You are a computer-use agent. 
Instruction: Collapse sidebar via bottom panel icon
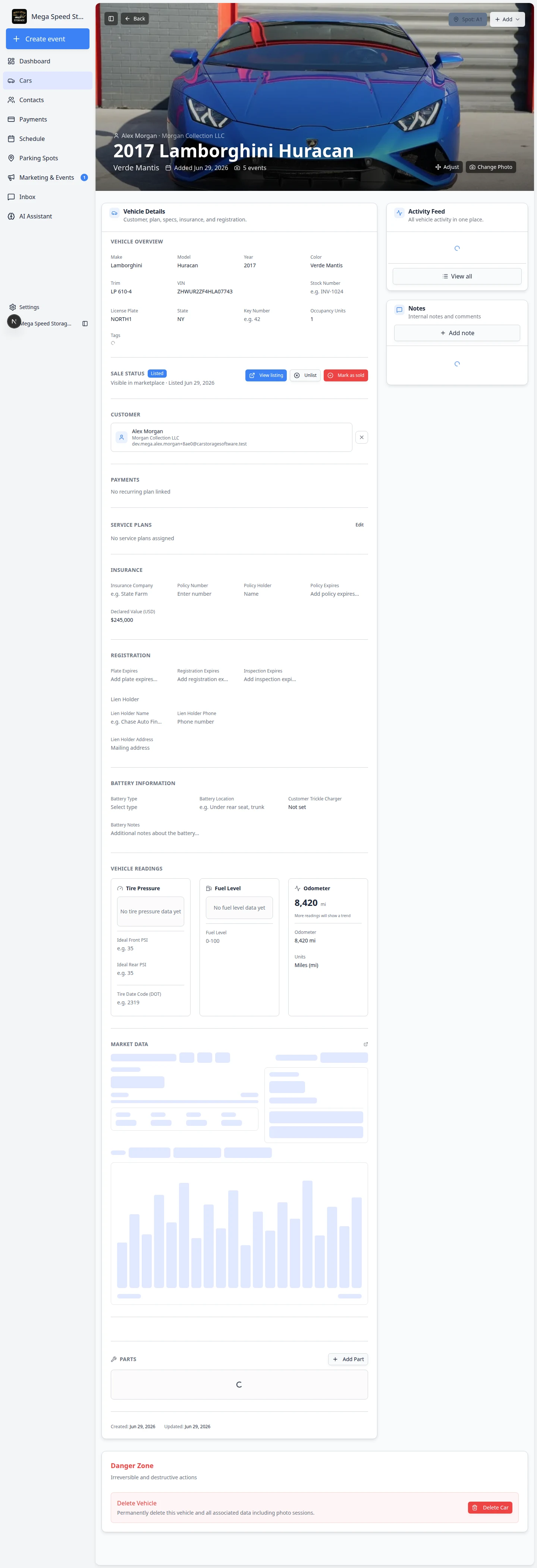click(x=85, y=324)
